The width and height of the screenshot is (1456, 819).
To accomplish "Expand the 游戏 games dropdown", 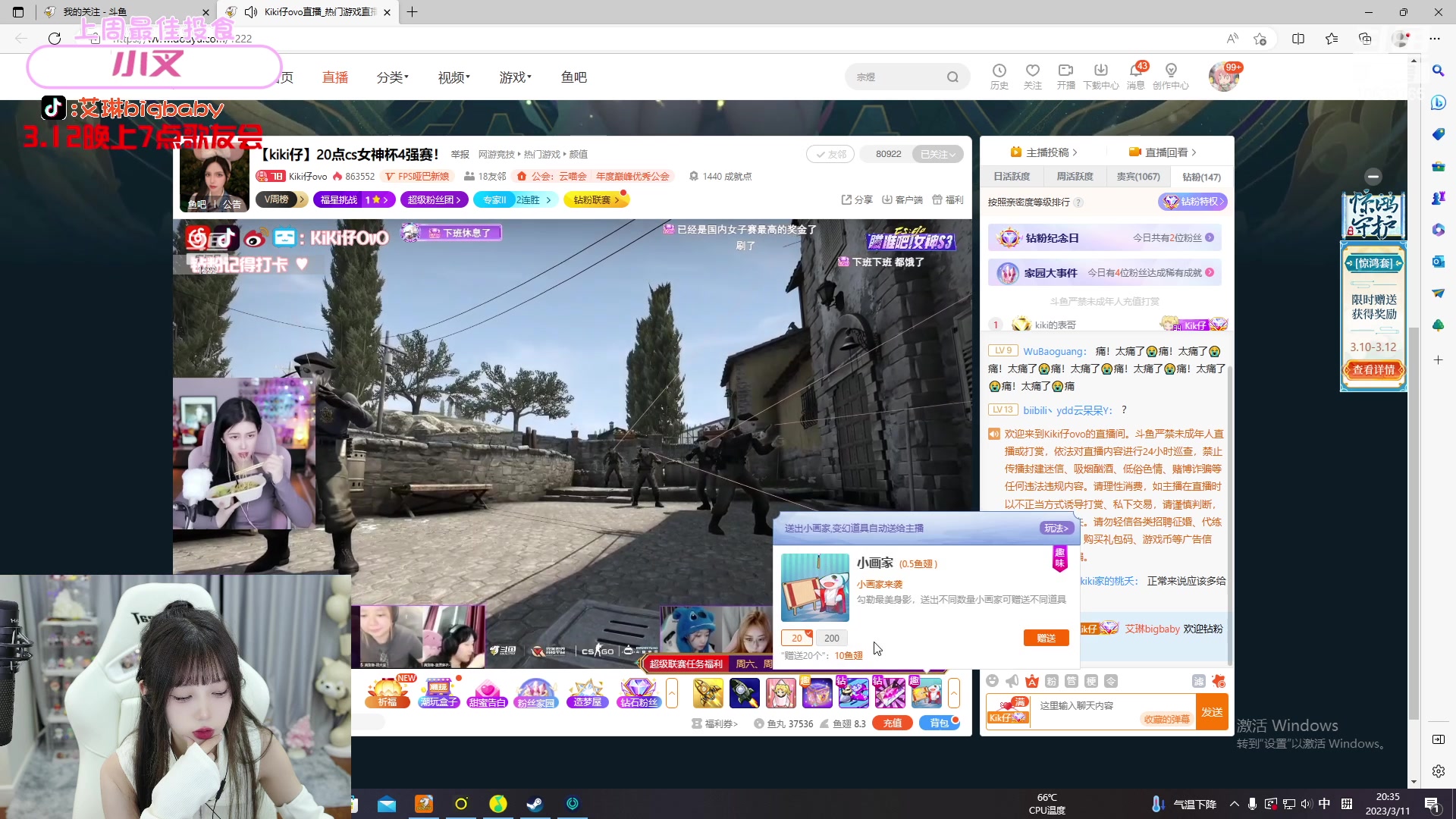I will tap(516, 77).
